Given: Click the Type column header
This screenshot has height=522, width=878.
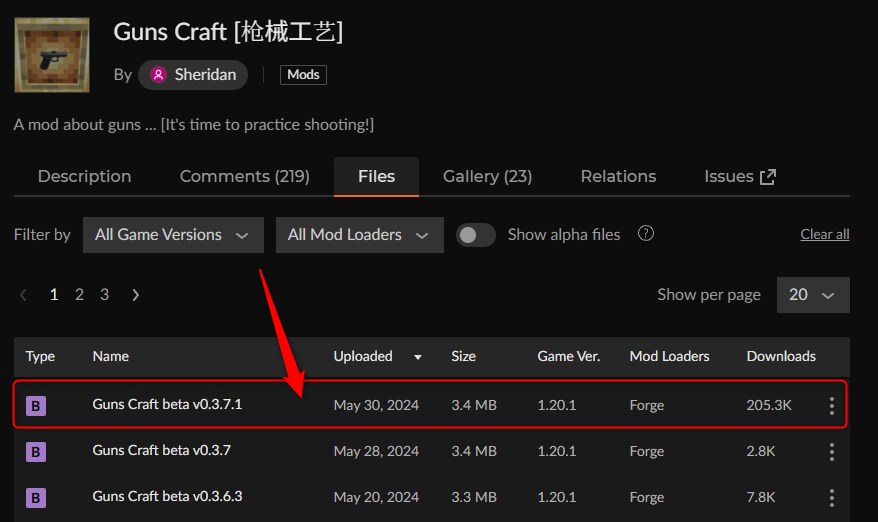Looking at the screenshot, I should coord(40,356).
